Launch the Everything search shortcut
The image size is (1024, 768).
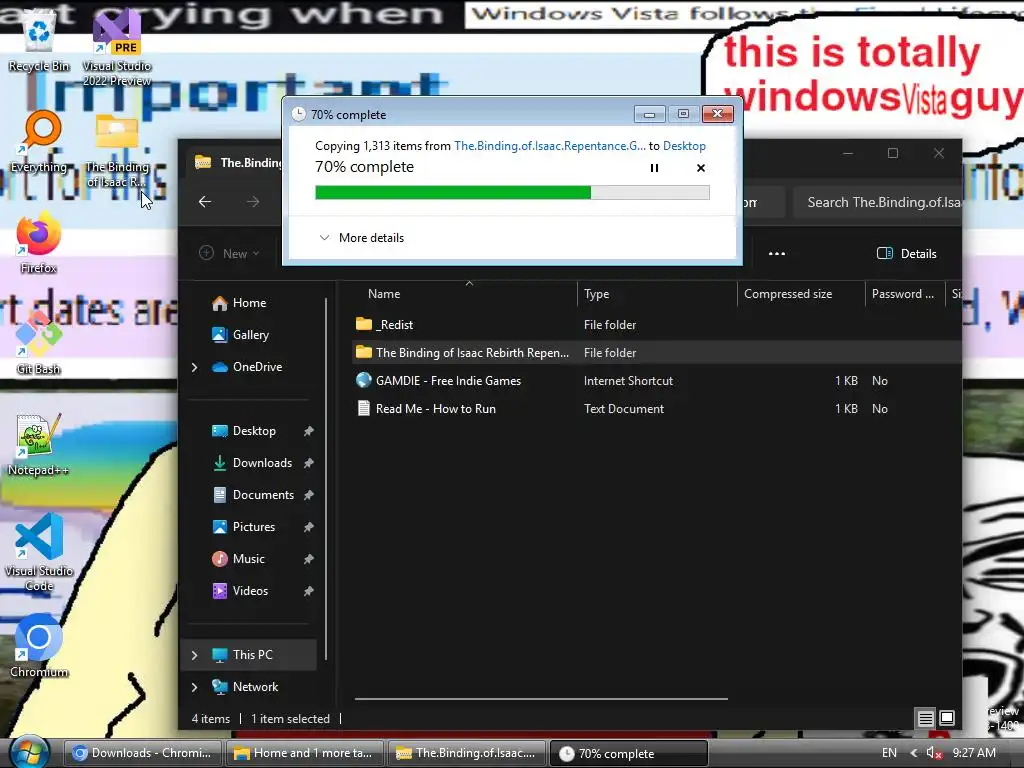tap(39, 140)
